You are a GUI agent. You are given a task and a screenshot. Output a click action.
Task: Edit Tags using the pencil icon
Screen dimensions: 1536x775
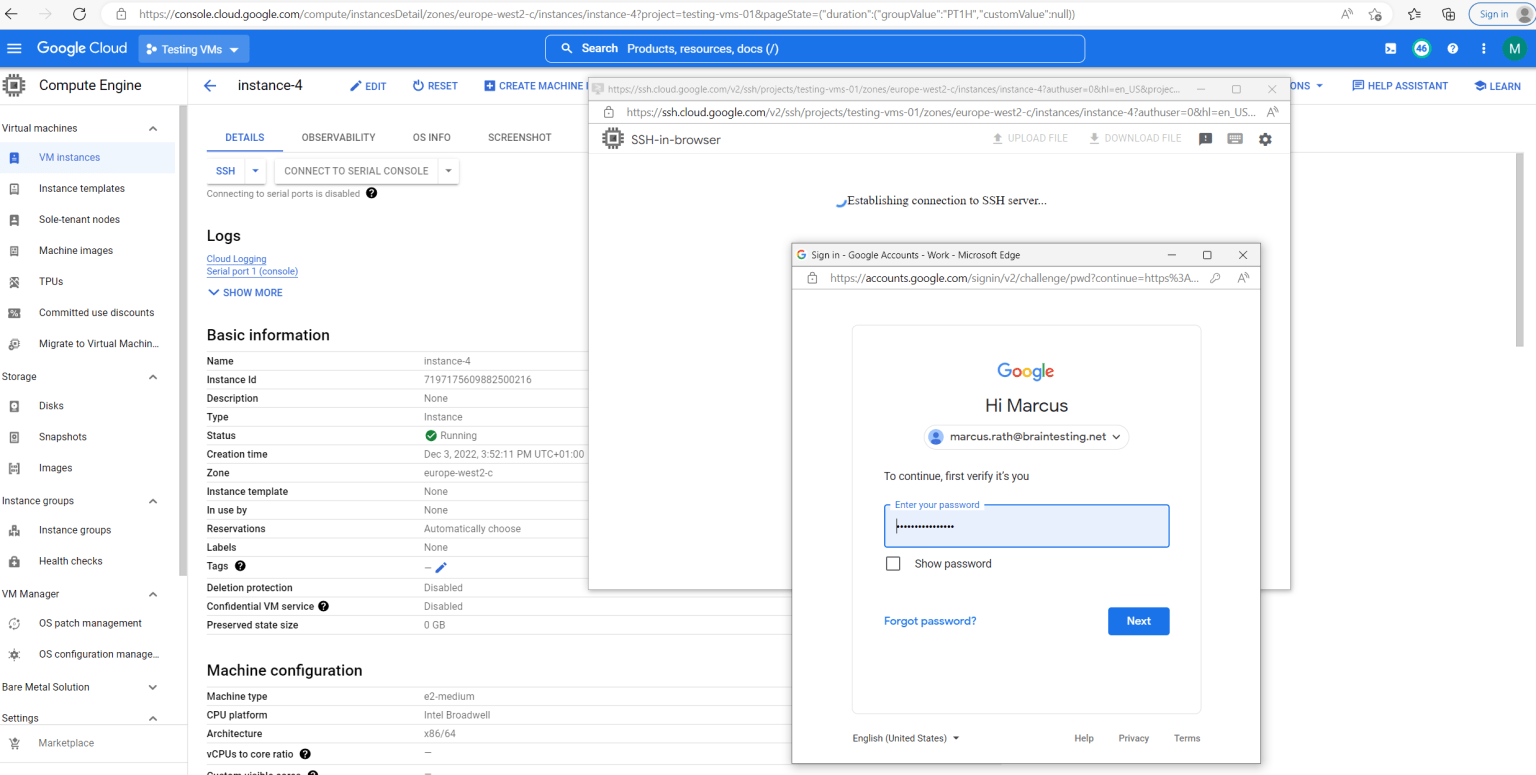[442, 566]
